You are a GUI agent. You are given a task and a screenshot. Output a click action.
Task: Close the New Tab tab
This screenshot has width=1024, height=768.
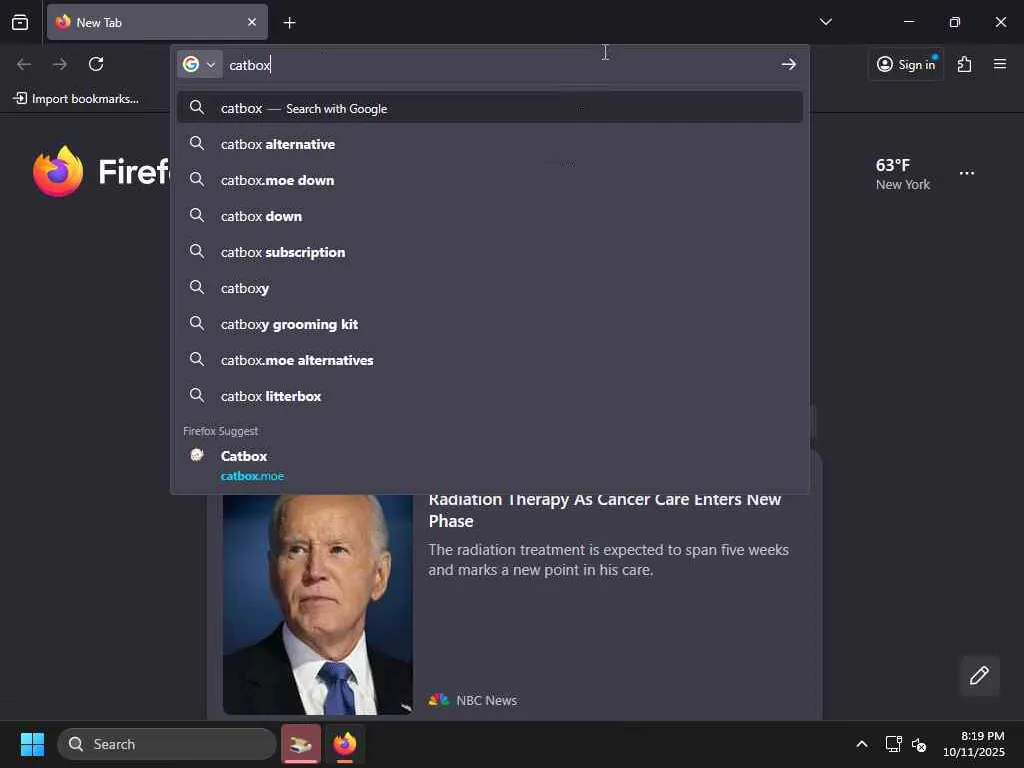pos(252,22)
